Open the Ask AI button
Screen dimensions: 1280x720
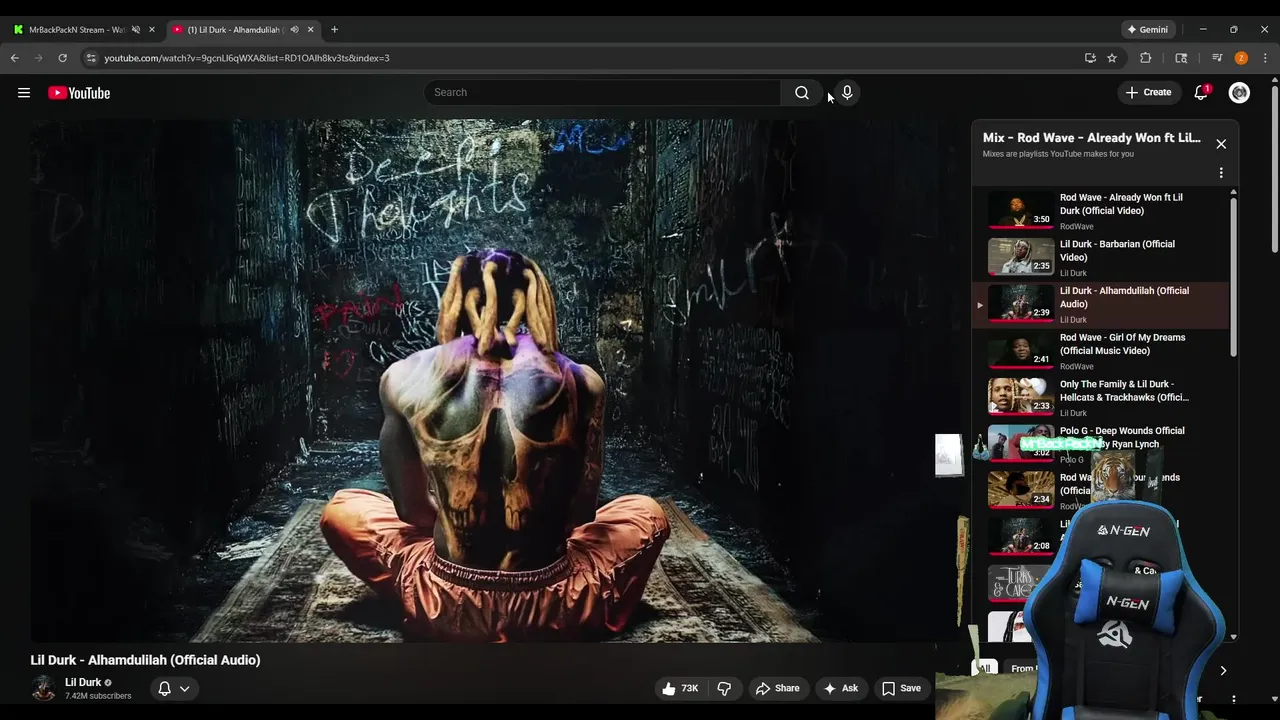coord(840,688)
